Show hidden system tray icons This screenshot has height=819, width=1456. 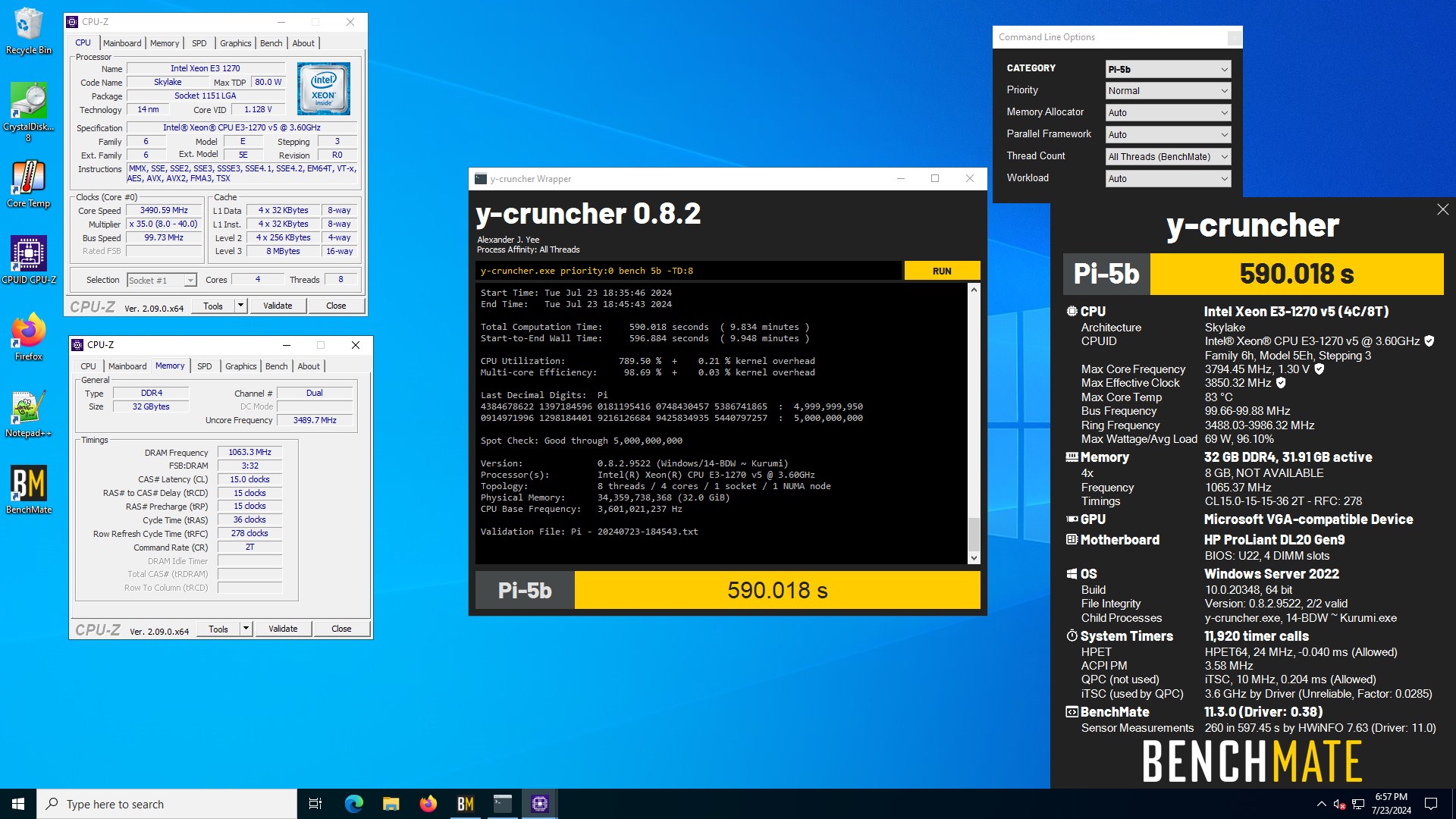coord(1321,804)
